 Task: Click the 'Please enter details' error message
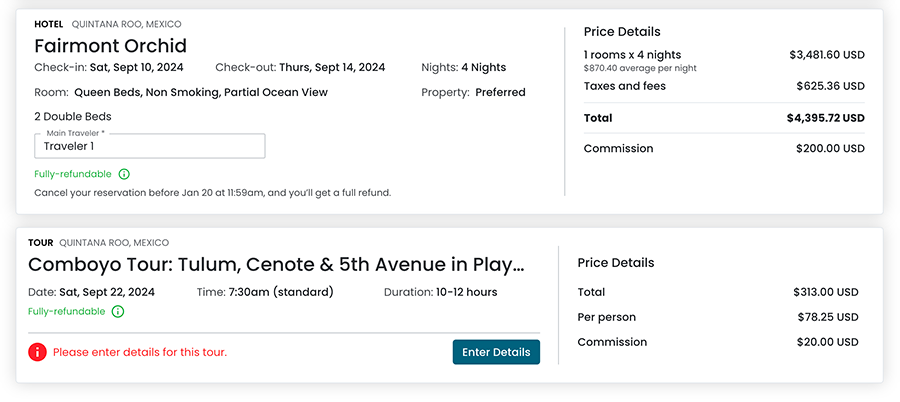[x=140, y=352]
